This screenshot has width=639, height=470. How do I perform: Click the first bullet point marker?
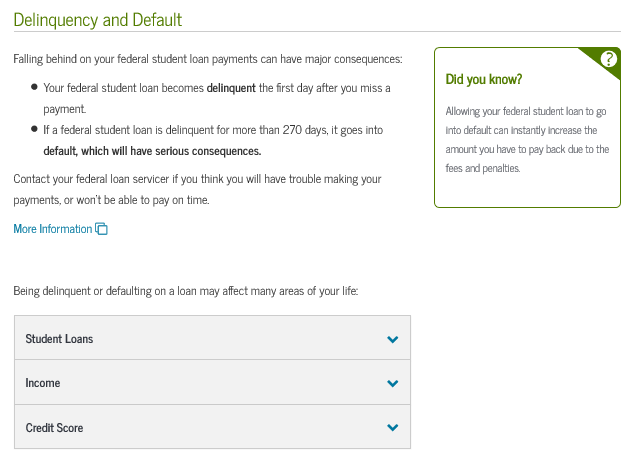pyautogui.click(x=35, y=88)
